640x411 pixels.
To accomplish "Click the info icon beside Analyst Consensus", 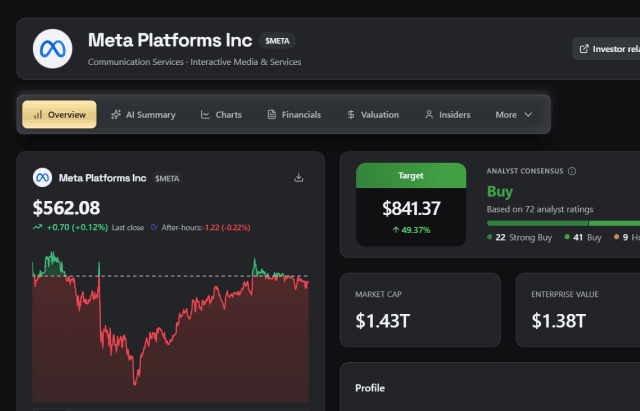I will tap(572, 171).
